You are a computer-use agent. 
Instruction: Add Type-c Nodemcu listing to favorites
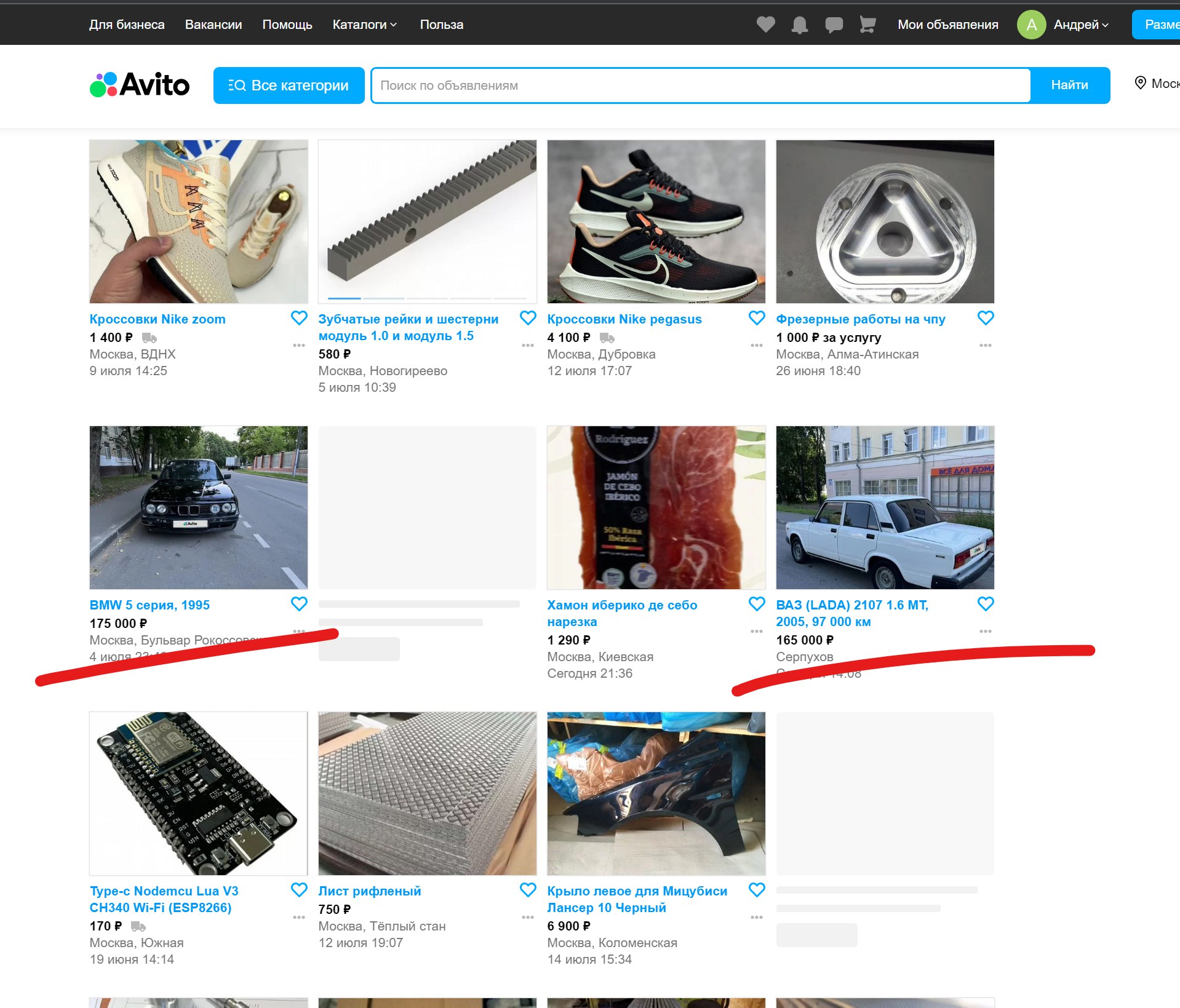click(299, 890)
